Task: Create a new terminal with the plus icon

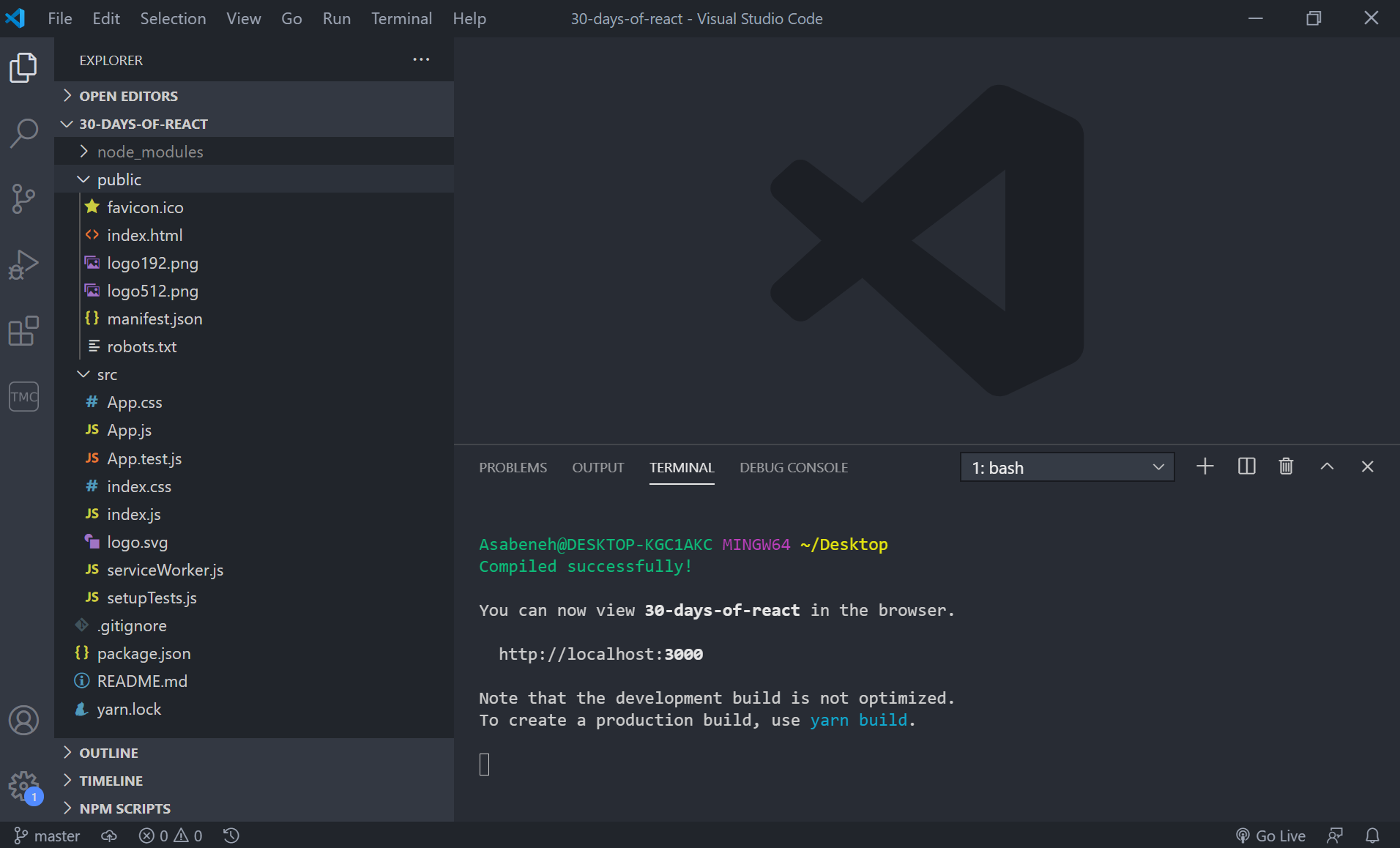Action: pos(1204,466)
